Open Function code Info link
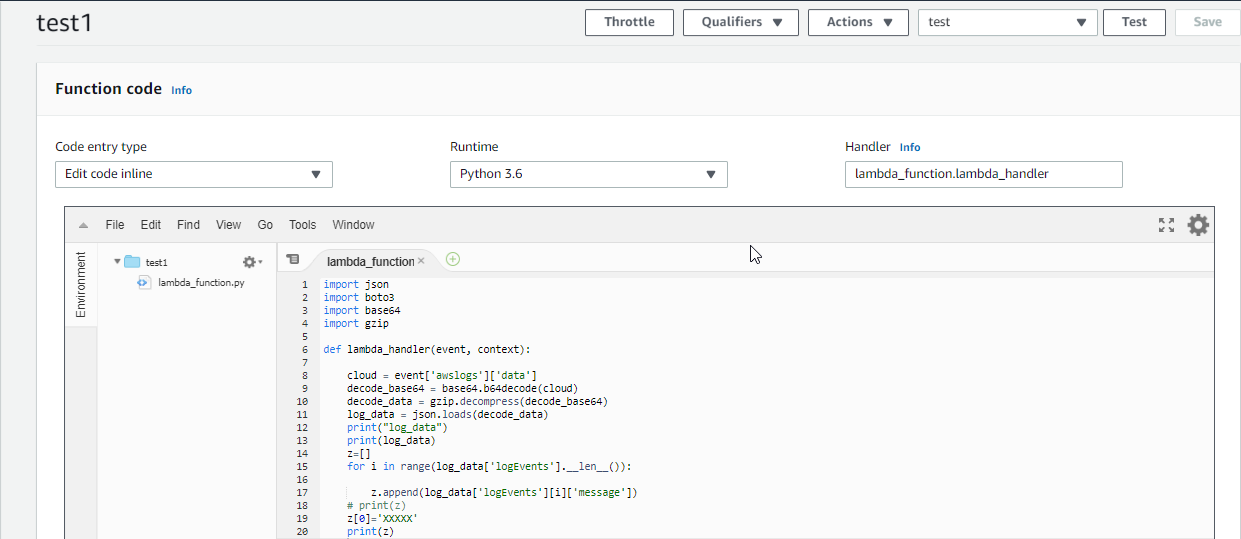Image resolution: width=1241 pixels, height=539 pixels. tap(181, 90)
